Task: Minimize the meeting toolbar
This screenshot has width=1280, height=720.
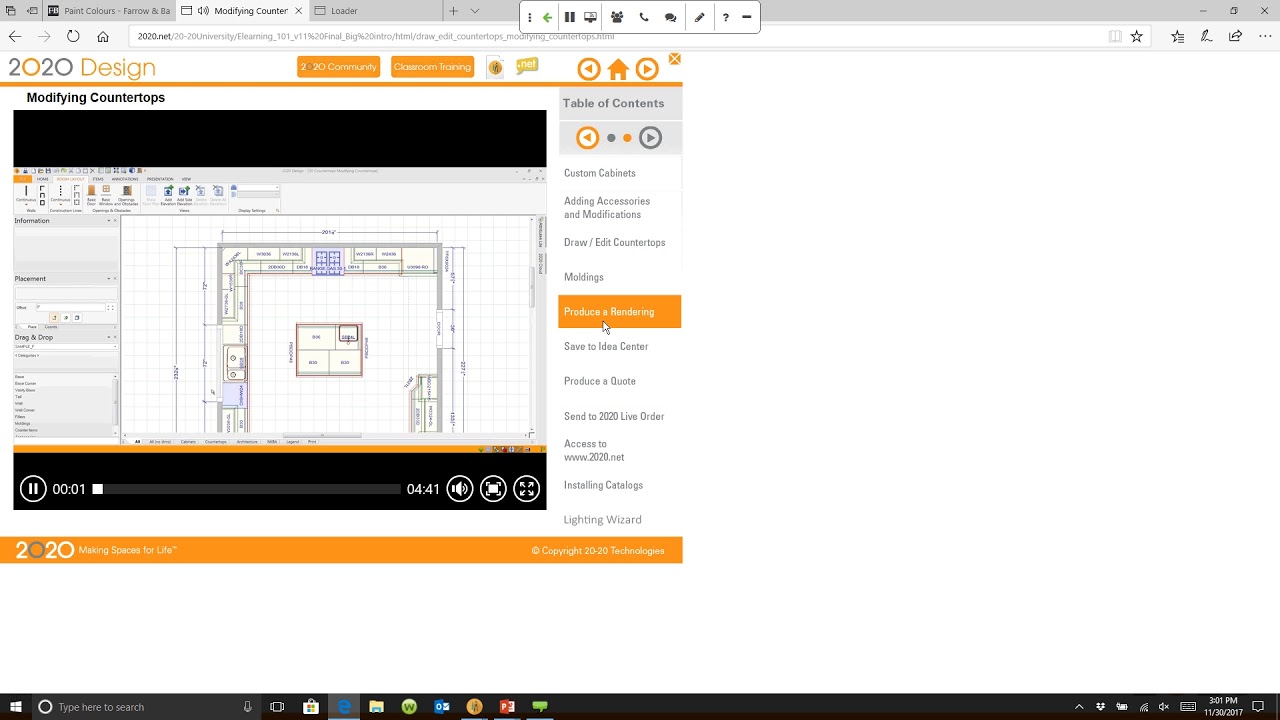Action: click(x=747, y=17)
